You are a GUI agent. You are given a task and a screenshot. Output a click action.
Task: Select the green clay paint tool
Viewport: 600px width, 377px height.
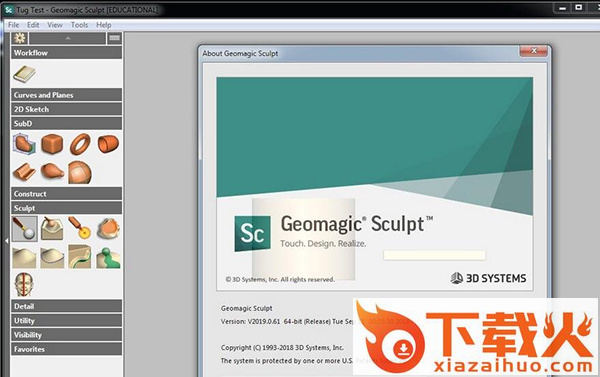pyautogui.click(x=108, y=257)
